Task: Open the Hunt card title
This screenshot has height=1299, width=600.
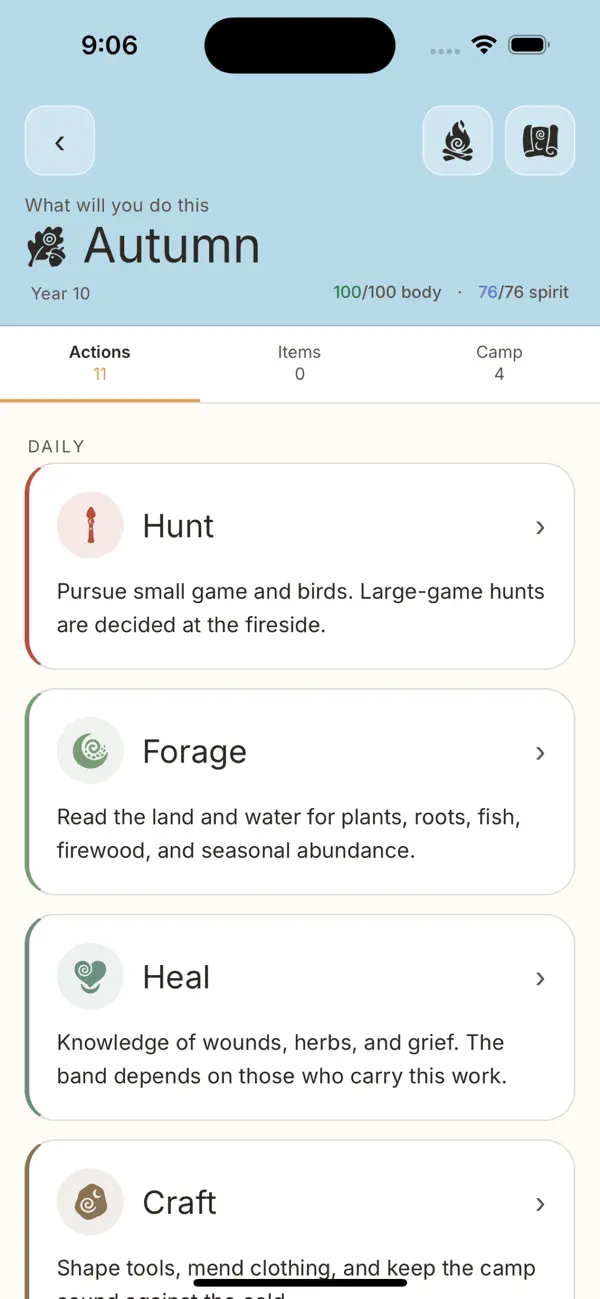Action: pyautogui.click(x=178, y=526)
